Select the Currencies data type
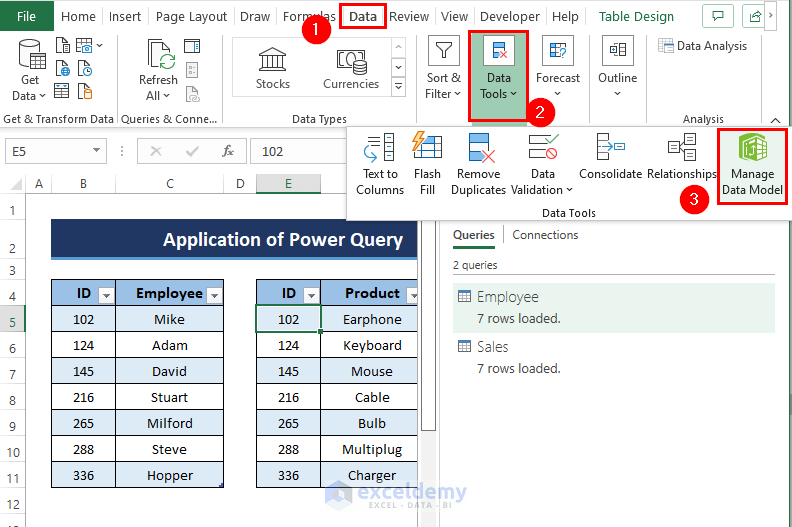Screen dimensions: 792x527 coord(351,69)
